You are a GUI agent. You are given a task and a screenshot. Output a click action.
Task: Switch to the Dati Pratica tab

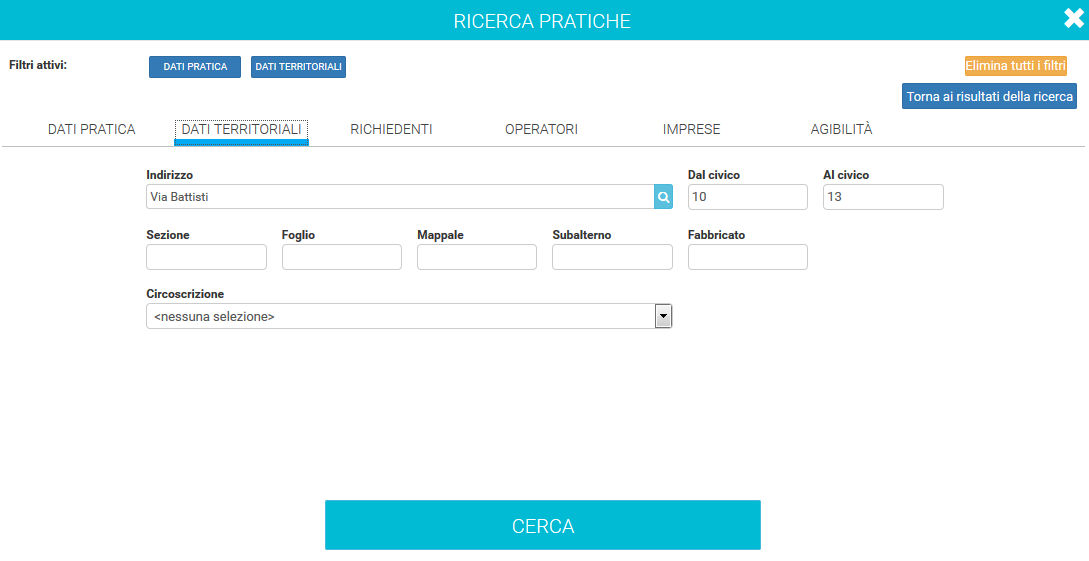(x=91, y=129)
